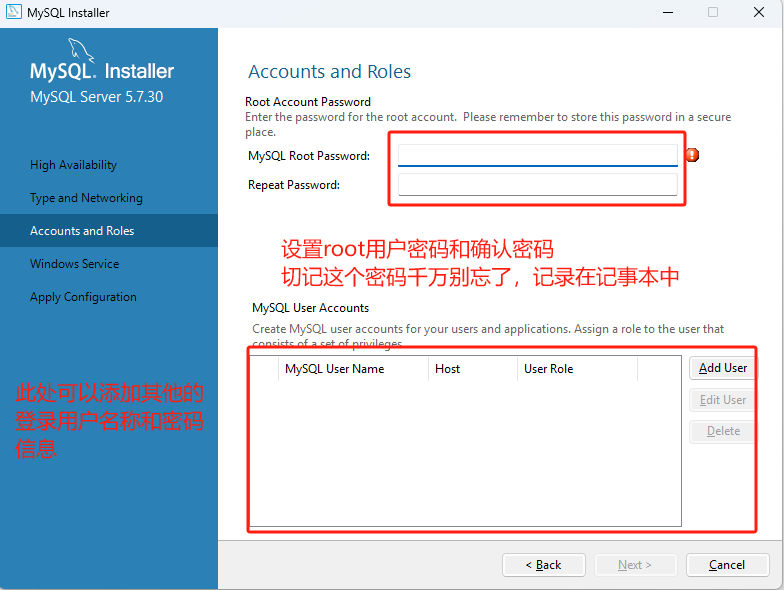Go back with the Back button
Viewport: 784px width, 590px height.
pos(544,565)
